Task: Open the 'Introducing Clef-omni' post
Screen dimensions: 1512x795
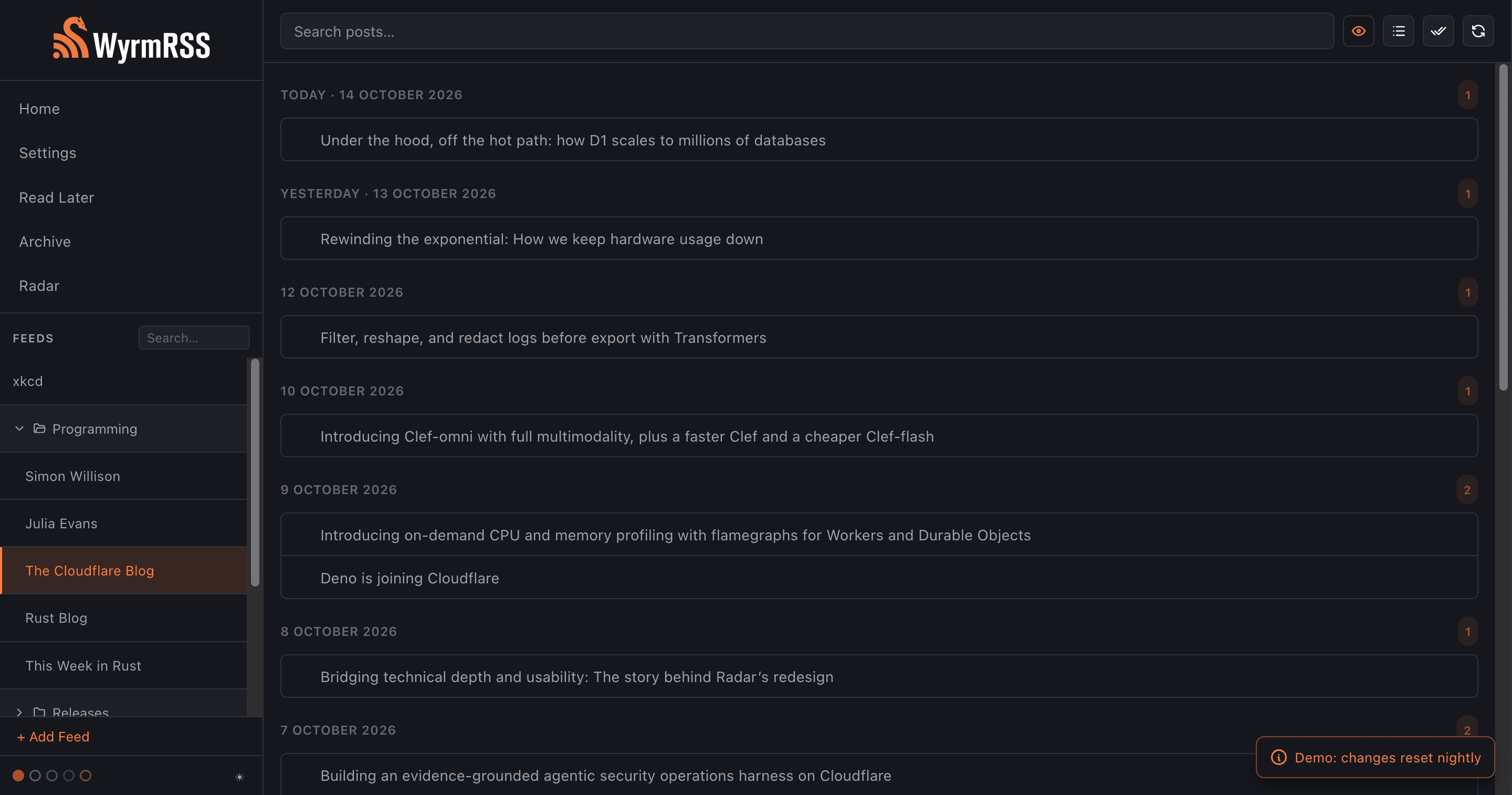Action: point(879,436)
